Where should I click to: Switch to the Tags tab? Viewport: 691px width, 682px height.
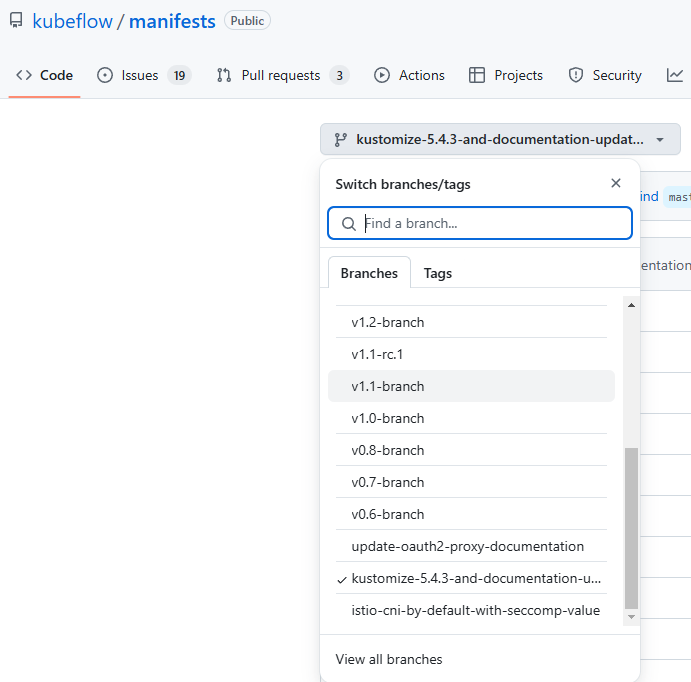click(x=438, y=273)
